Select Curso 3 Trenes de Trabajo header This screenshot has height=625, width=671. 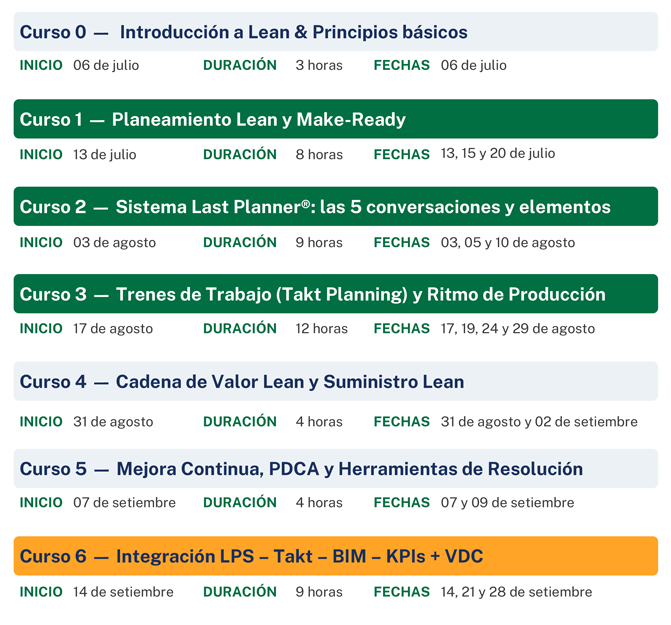click(x=336, y=293)
